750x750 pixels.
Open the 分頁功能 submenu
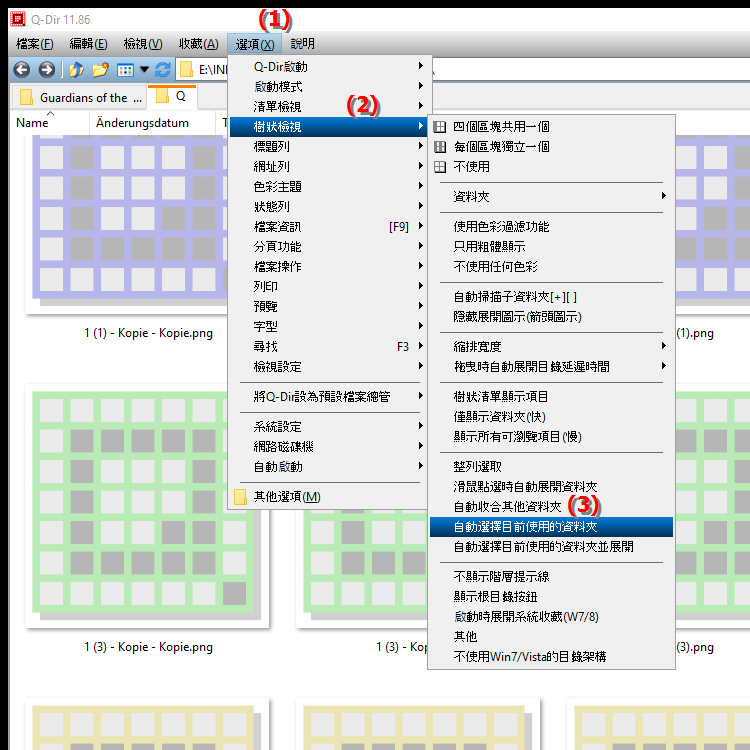click(x=329, y=247)
